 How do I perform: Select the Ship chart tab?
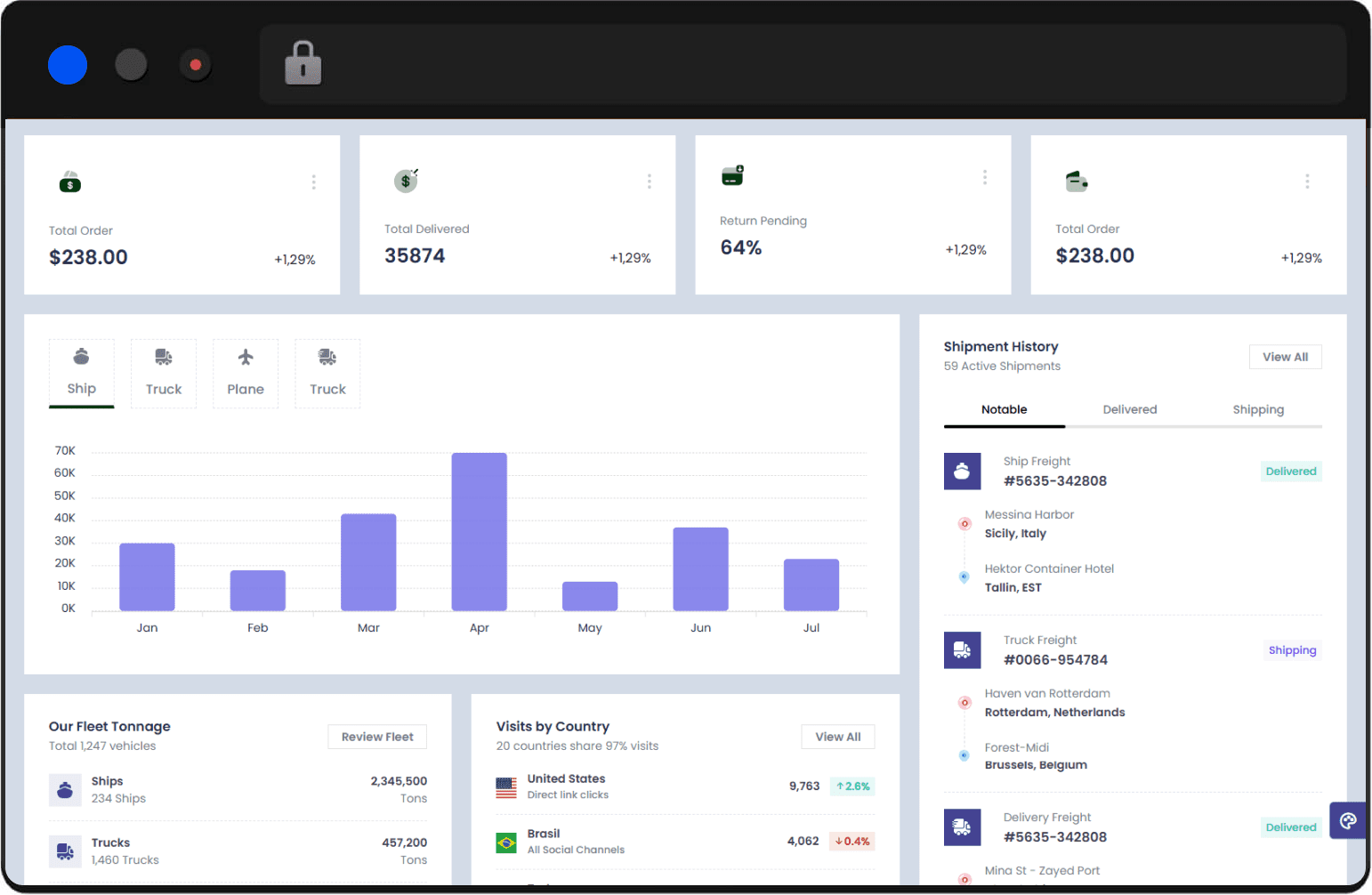[82, 374]
